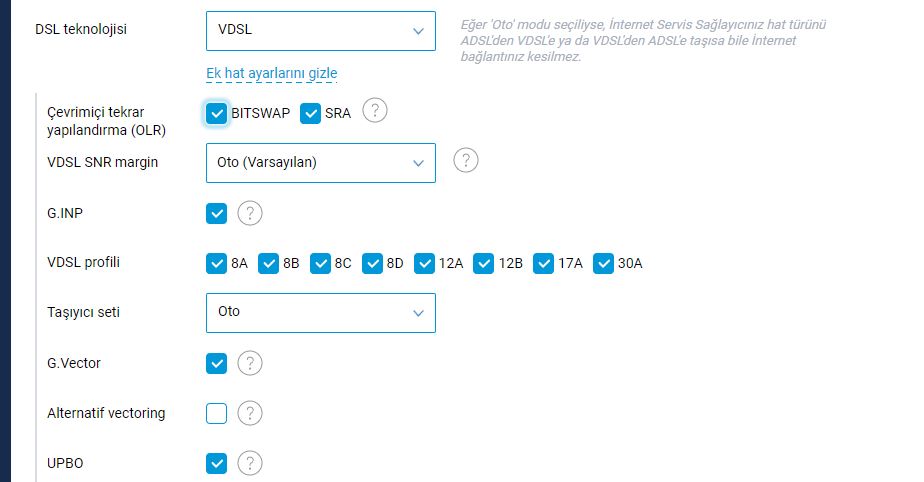This screenshot has height=482, width=924.
Task: Open help icon for OLR setting
Action: pyautogui.click(x=375, y=110)
